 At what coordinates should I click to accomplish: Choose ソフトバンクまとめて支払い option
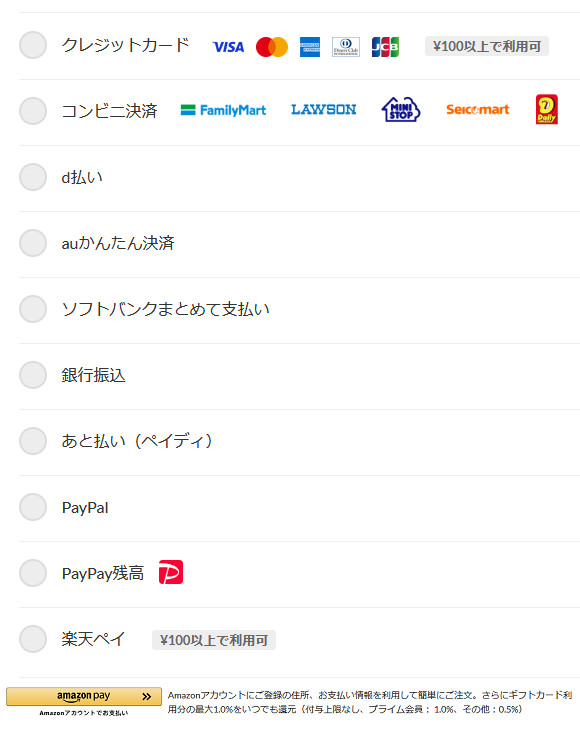click(x=33, y=309)
